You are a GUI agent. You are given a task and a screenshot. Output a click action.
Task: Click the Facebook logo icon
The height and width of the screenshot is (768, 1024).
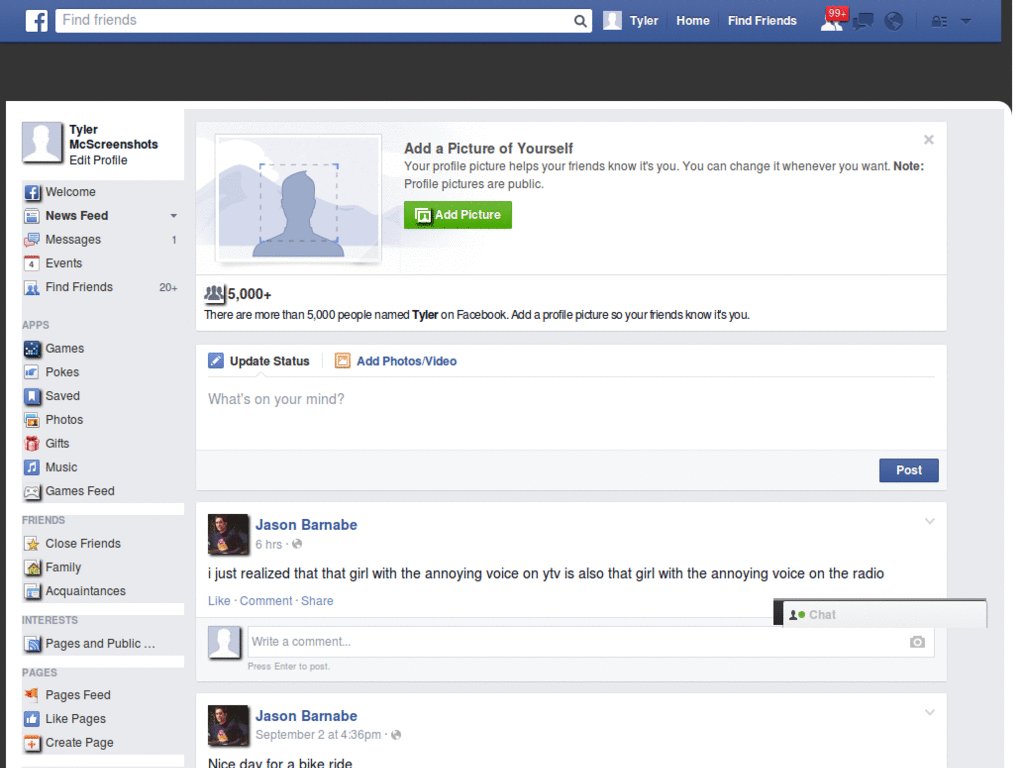pos(37,21)
